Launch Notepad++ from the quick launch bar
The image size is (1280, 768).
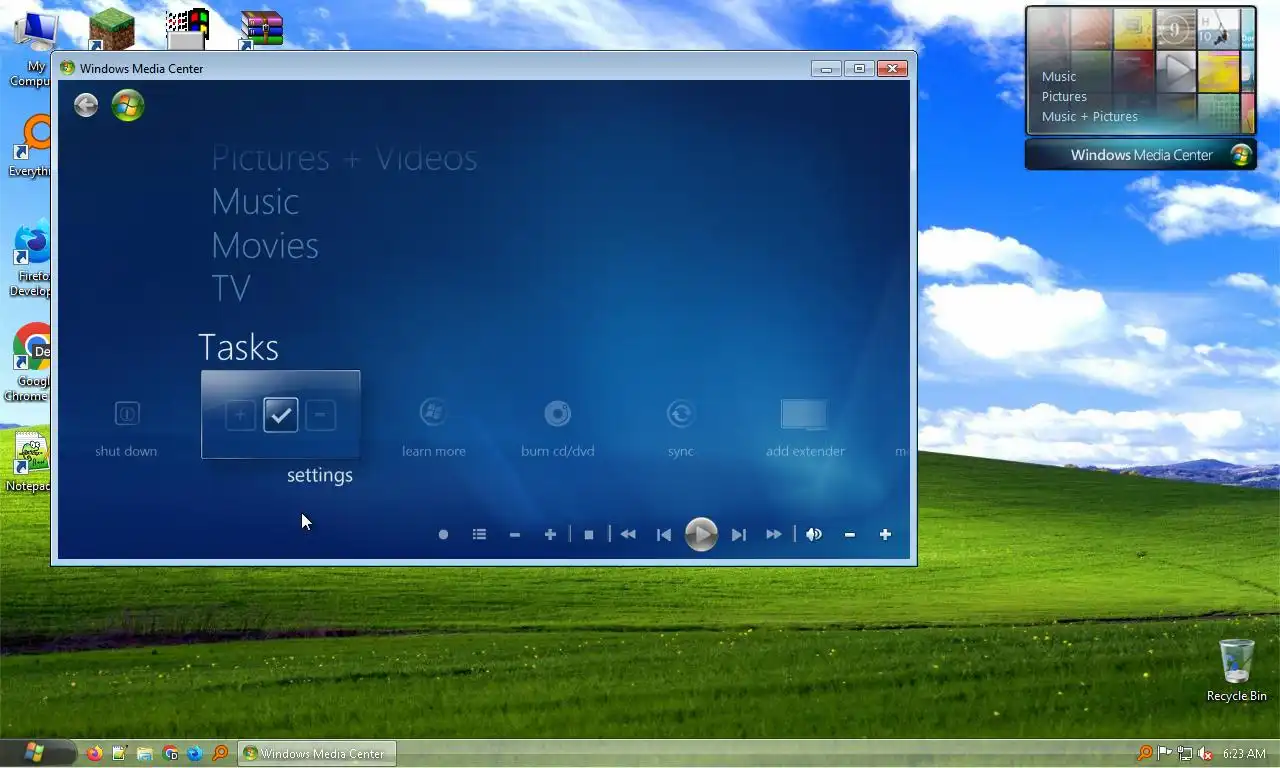(x=120, y=753)
